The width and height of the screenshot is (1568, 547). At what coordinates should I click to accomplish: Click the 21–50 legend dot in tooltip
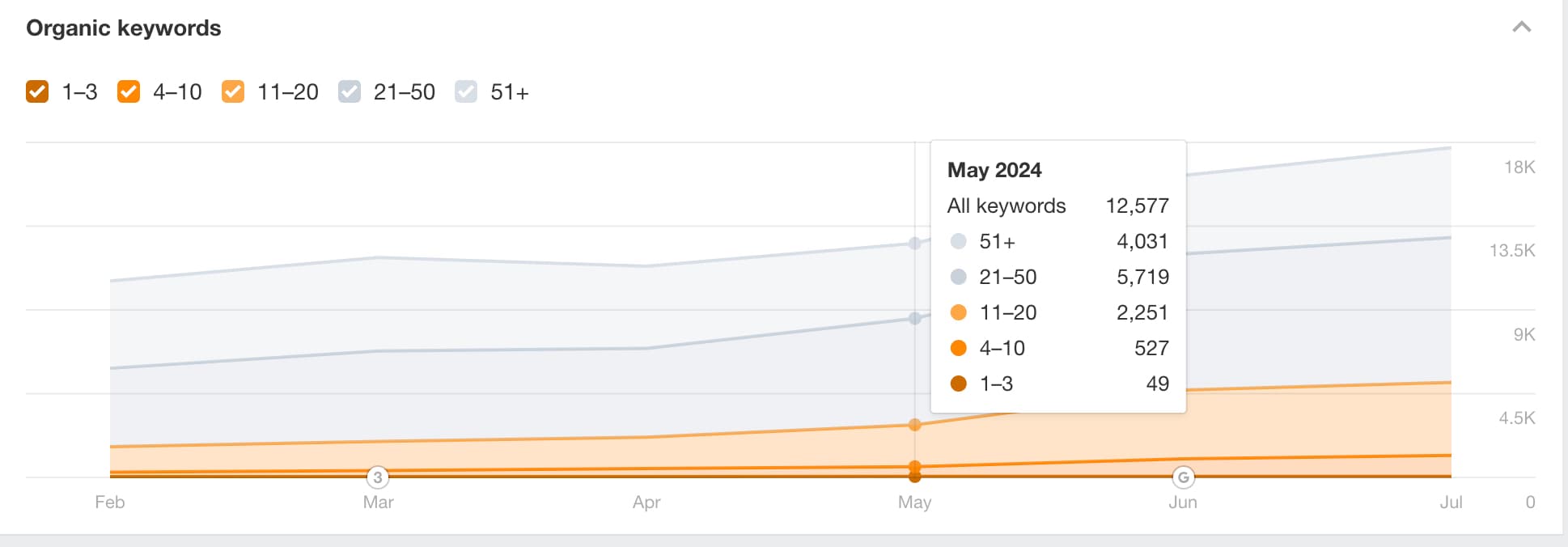pyautogui.click(x=959, y=277)
